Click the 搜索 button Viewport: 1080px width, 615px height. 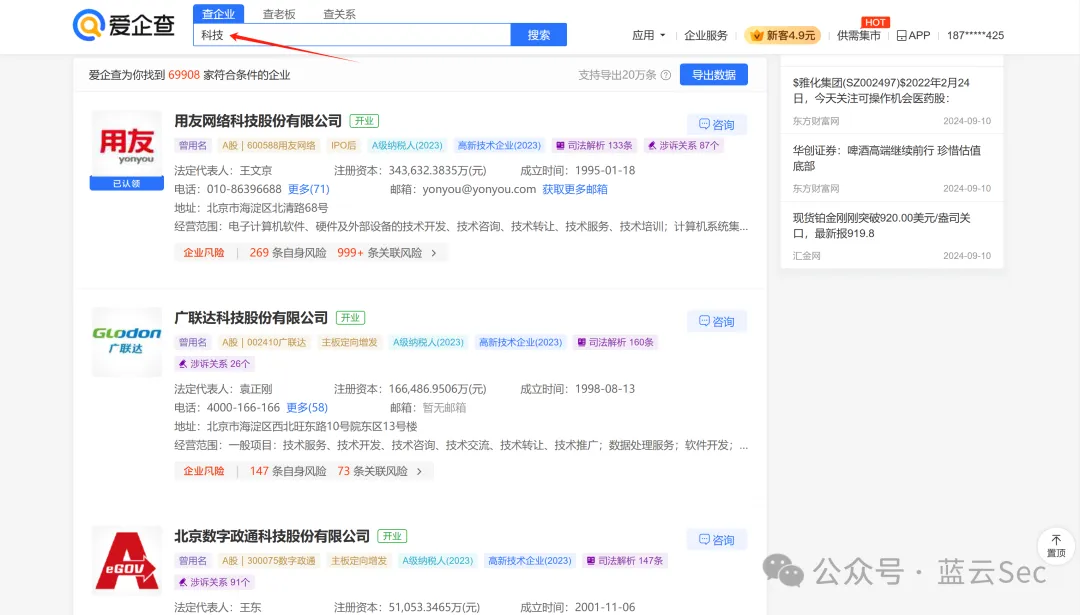tap(539, 34)
